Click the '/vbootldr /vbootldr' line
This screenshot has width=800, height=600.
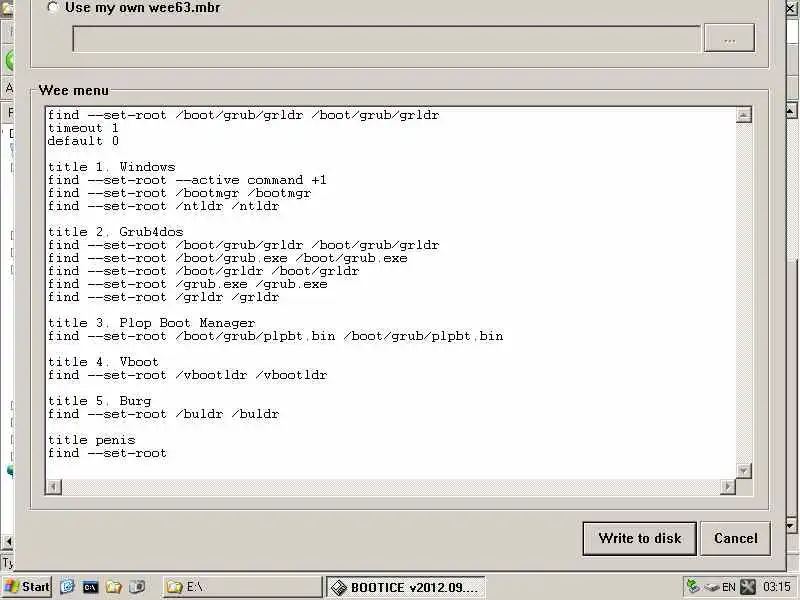point(187,375)
